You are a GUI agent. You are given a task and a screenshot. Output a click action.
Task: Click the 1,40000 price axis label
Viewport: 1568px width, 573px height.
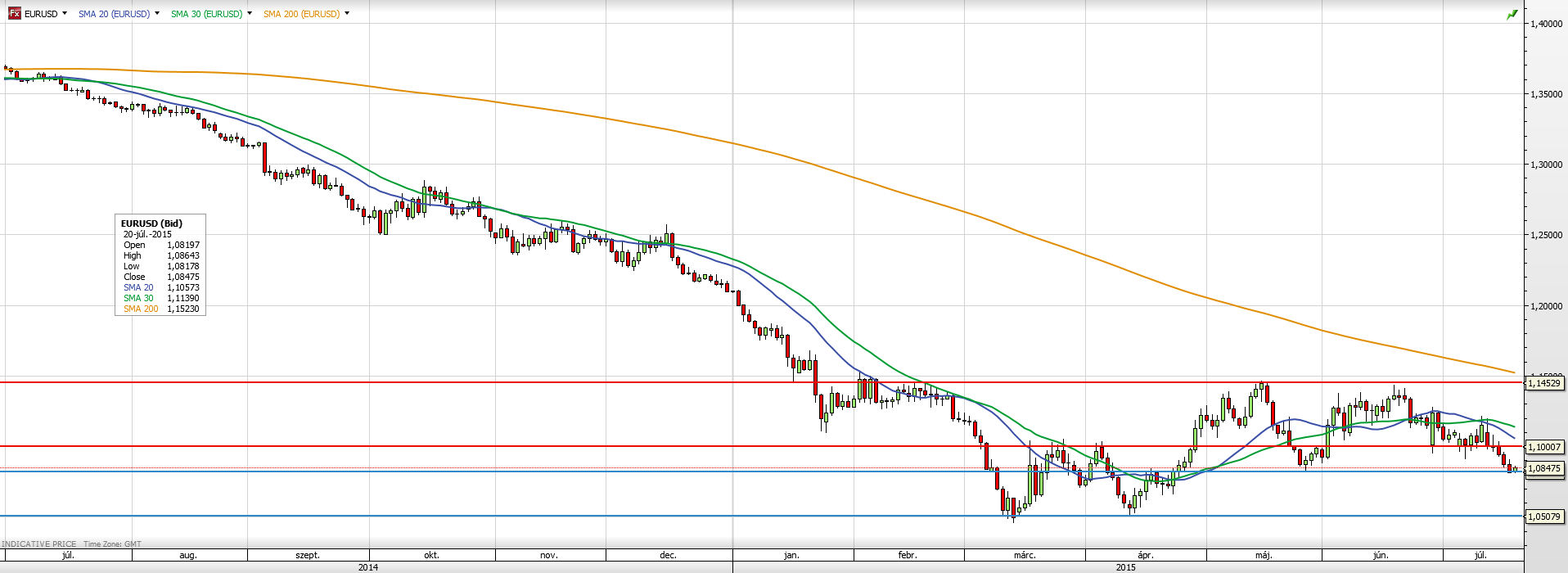click(x=1546, y=24)
